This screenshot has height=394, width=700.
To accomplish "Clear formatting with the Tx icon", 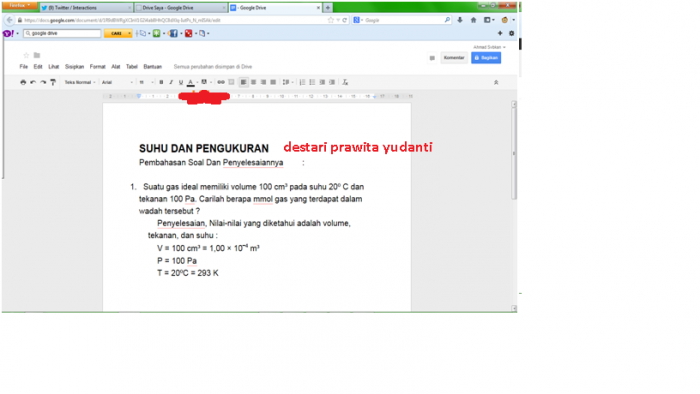I will (x=345, y=82).
